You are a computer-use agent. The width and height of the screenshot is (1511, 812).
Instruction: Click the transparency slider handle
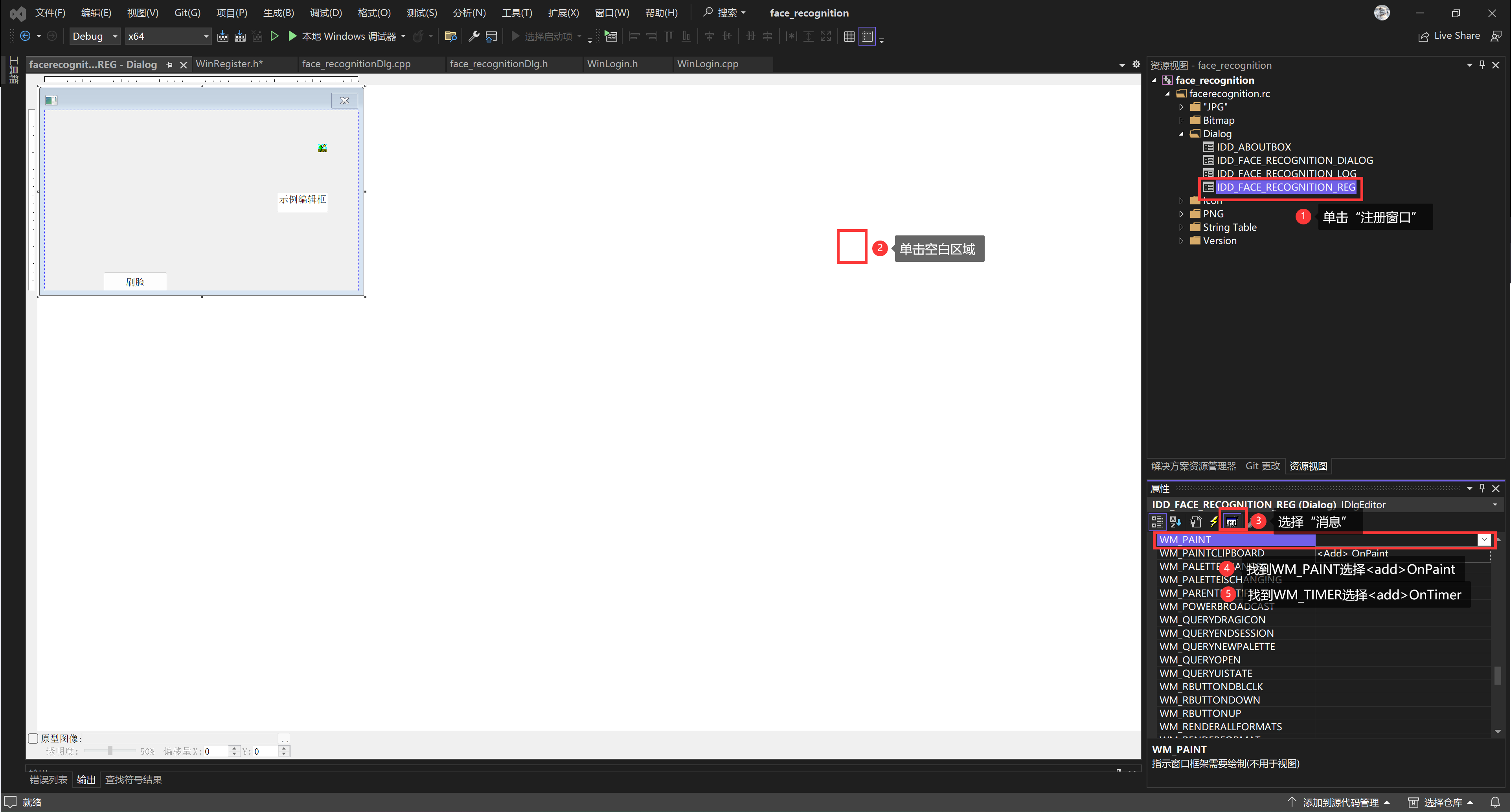pyautogui.click(x=110, y=751)
